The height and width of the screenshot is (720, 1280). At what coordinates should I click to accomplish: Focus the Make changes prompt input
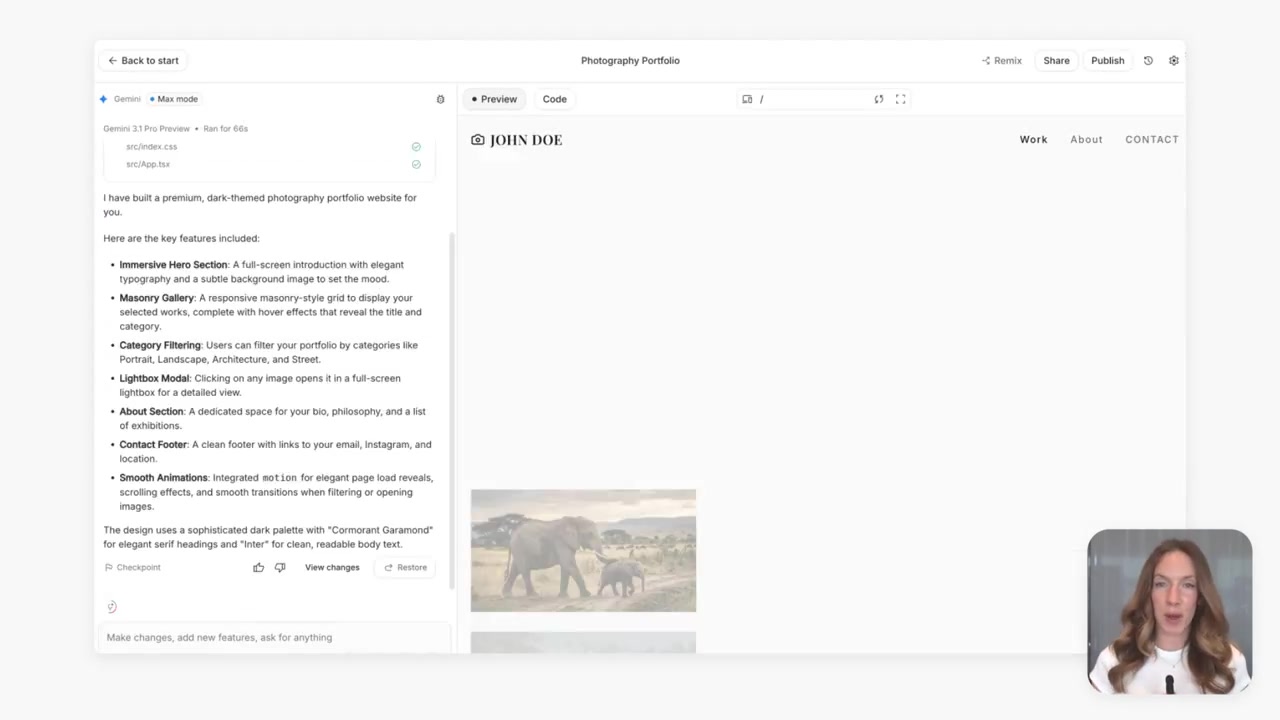point(274,637)
